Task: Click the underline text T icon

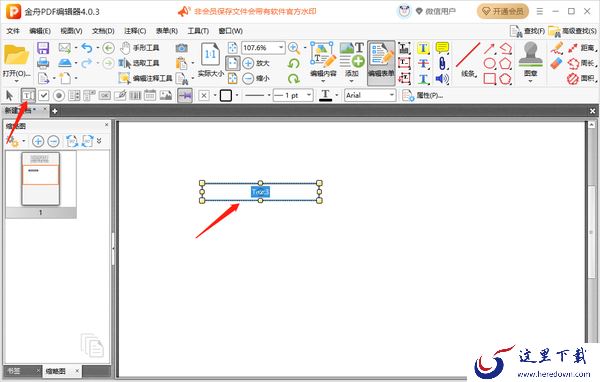Action: coord(423,79)
